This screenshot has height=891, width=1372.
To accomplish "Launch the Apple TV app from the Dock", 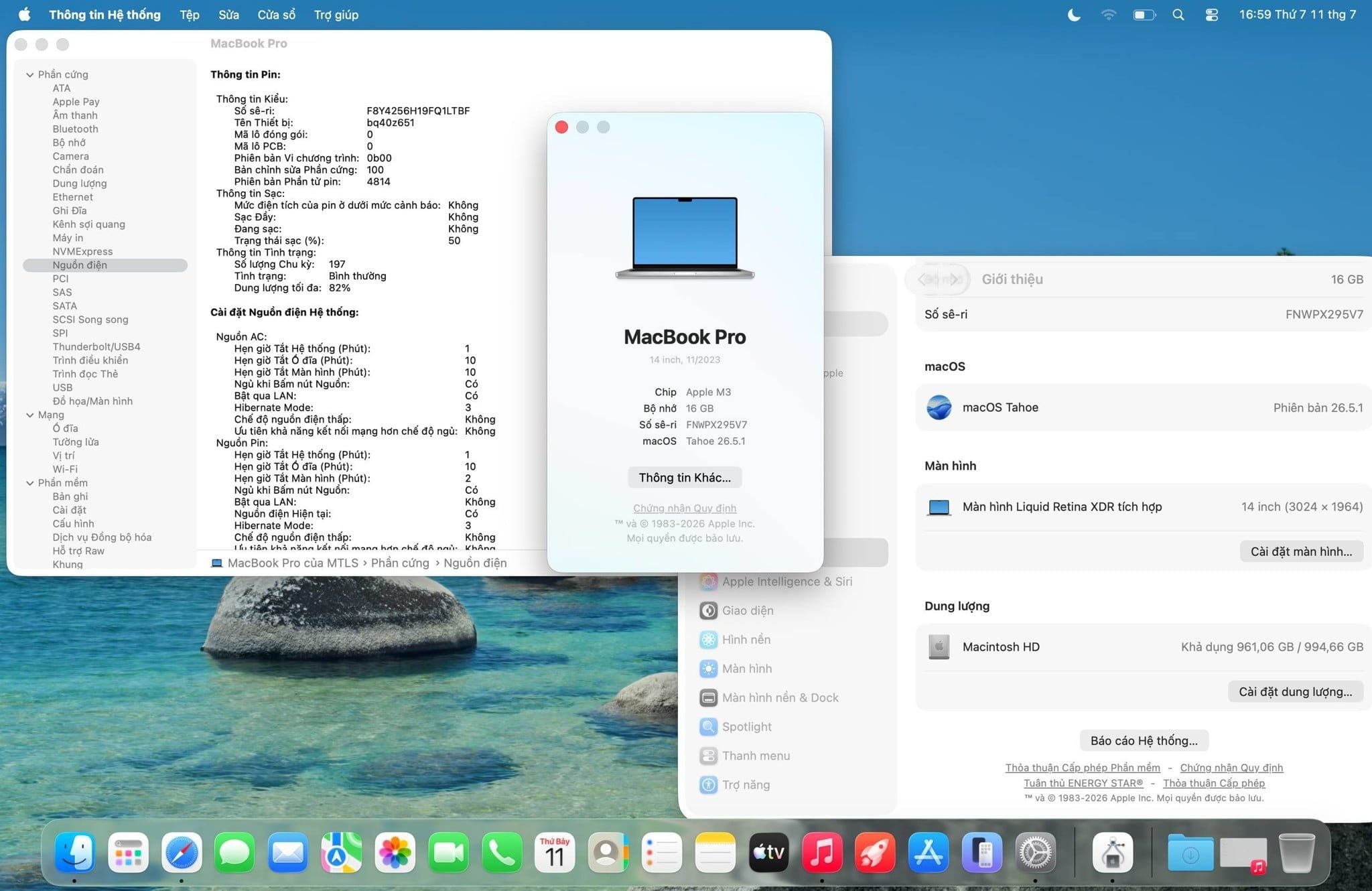I will pos(768,852).
